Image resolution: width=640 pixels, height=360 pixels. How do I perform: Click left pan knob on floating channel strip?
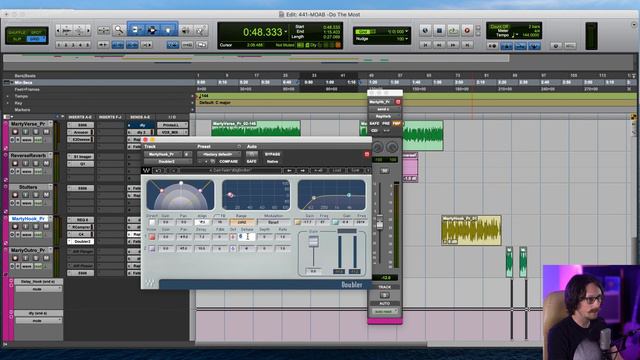pyautogui.click(x=378, y=147)
